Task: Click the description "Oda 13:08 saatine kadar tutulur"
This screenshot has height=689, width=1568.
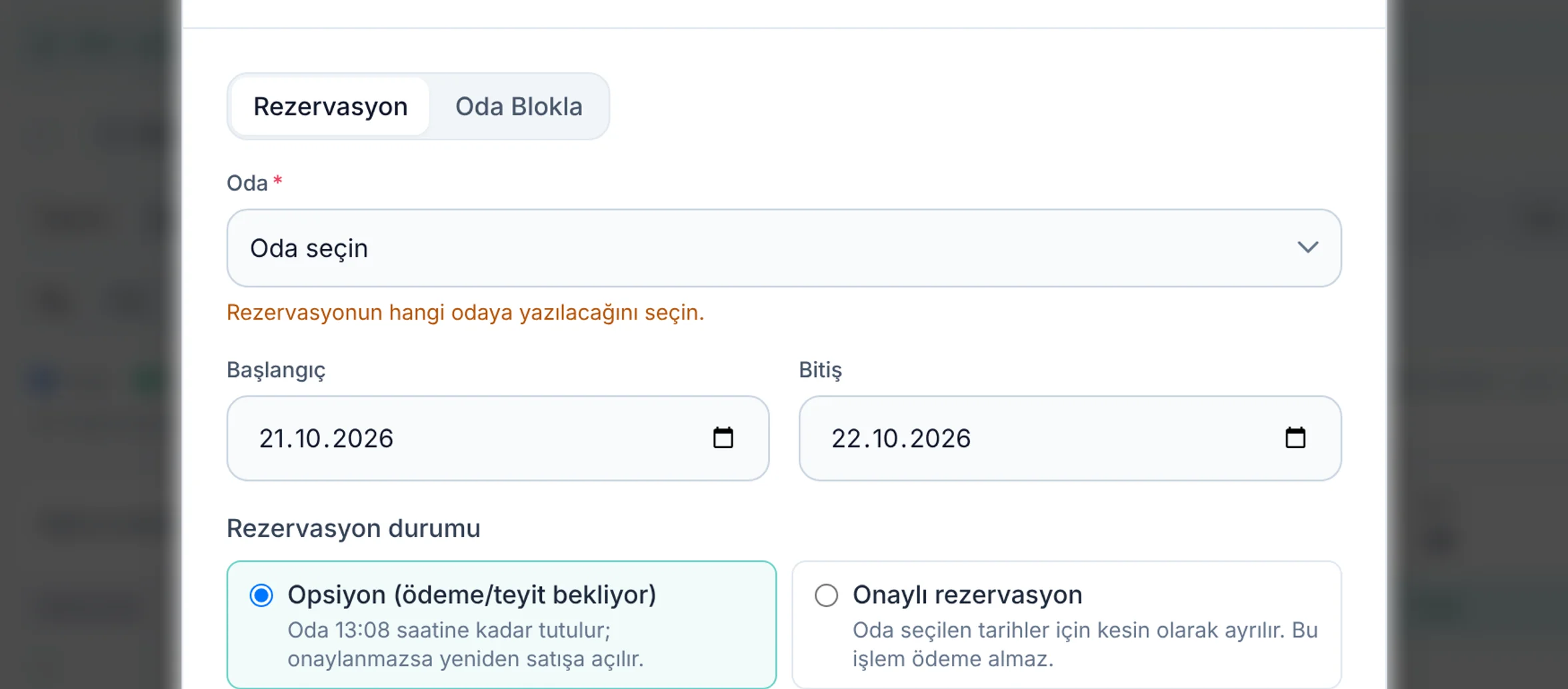Action: click(449, 630)
